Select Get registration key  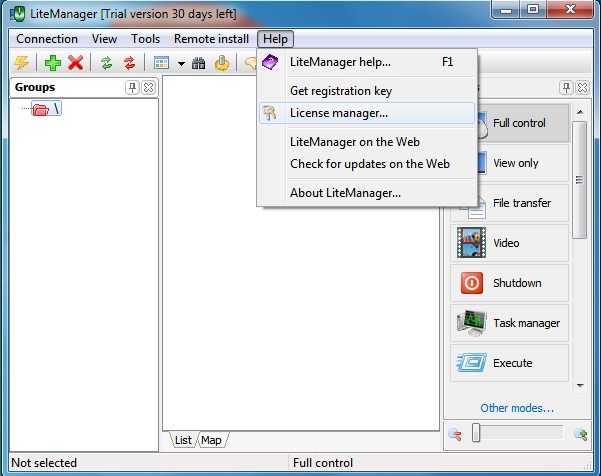click(x=367, y=91)
